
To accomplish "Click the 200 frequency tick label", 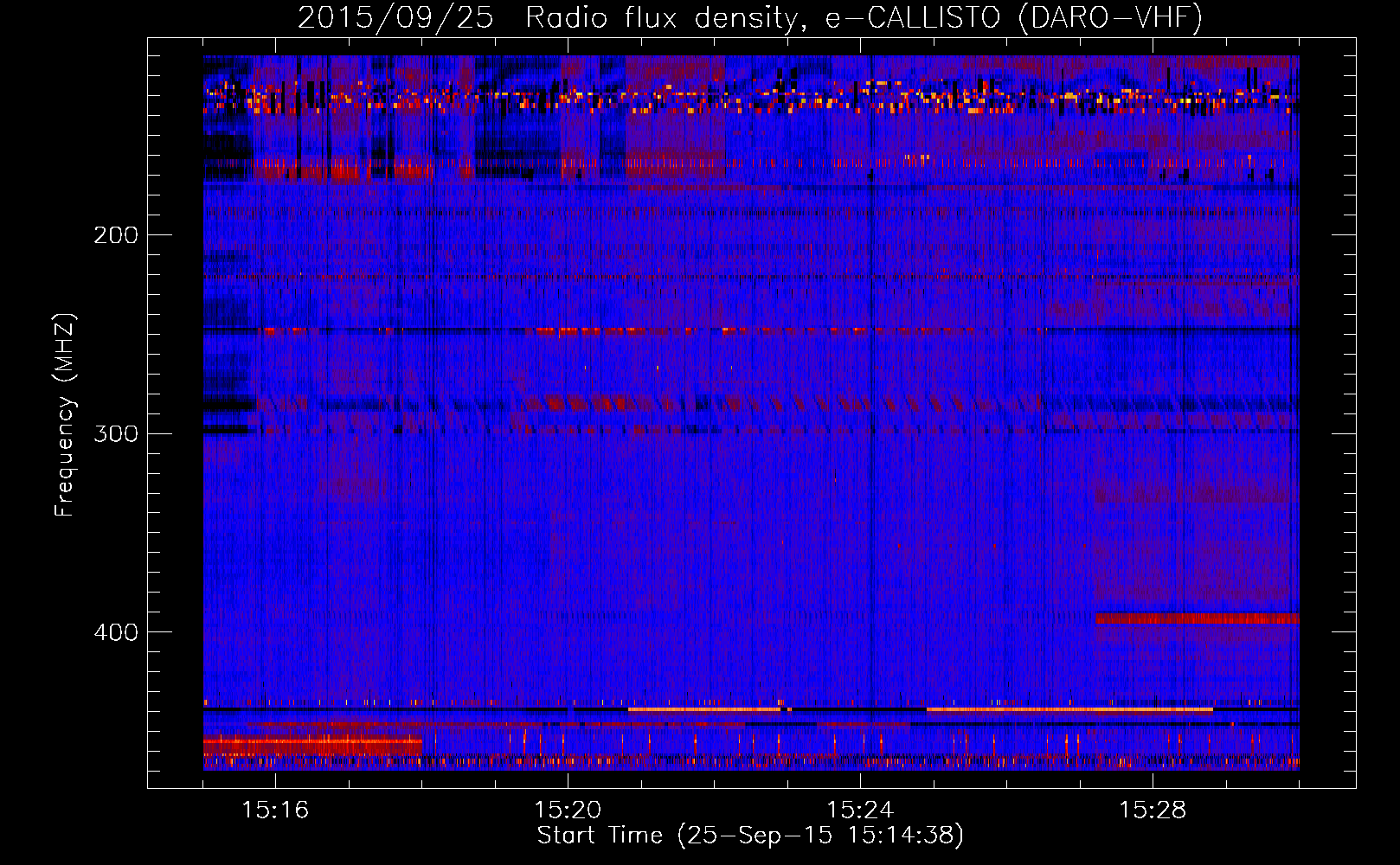I will point(116,235).
